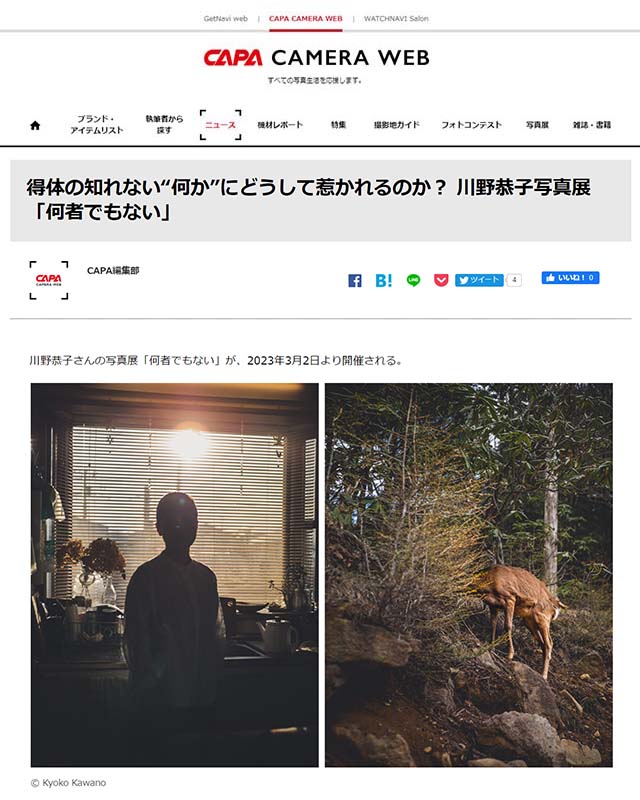Click the CAPA CAMERA WEB header logo

point(316,58)
